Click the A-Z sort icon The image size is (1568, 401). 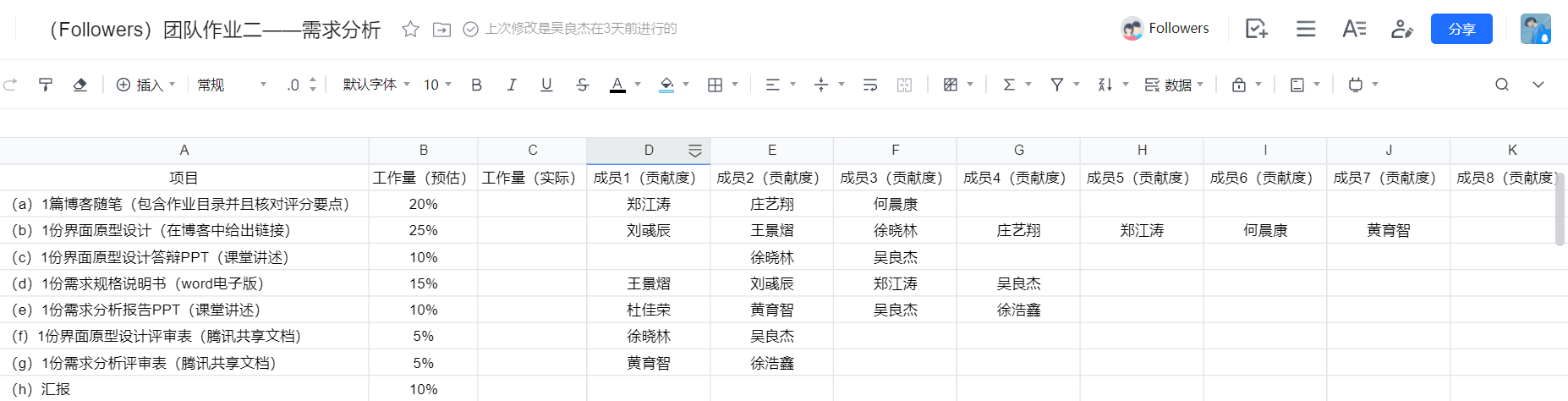1105,85
